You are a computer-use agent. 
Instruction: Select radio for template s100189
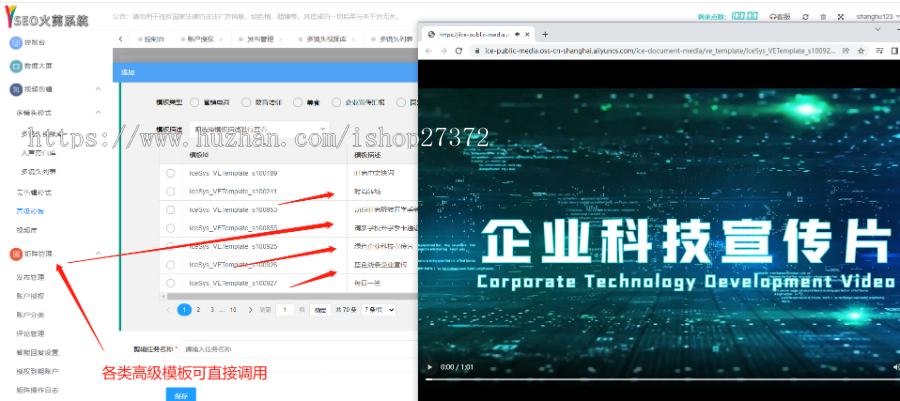170,173
